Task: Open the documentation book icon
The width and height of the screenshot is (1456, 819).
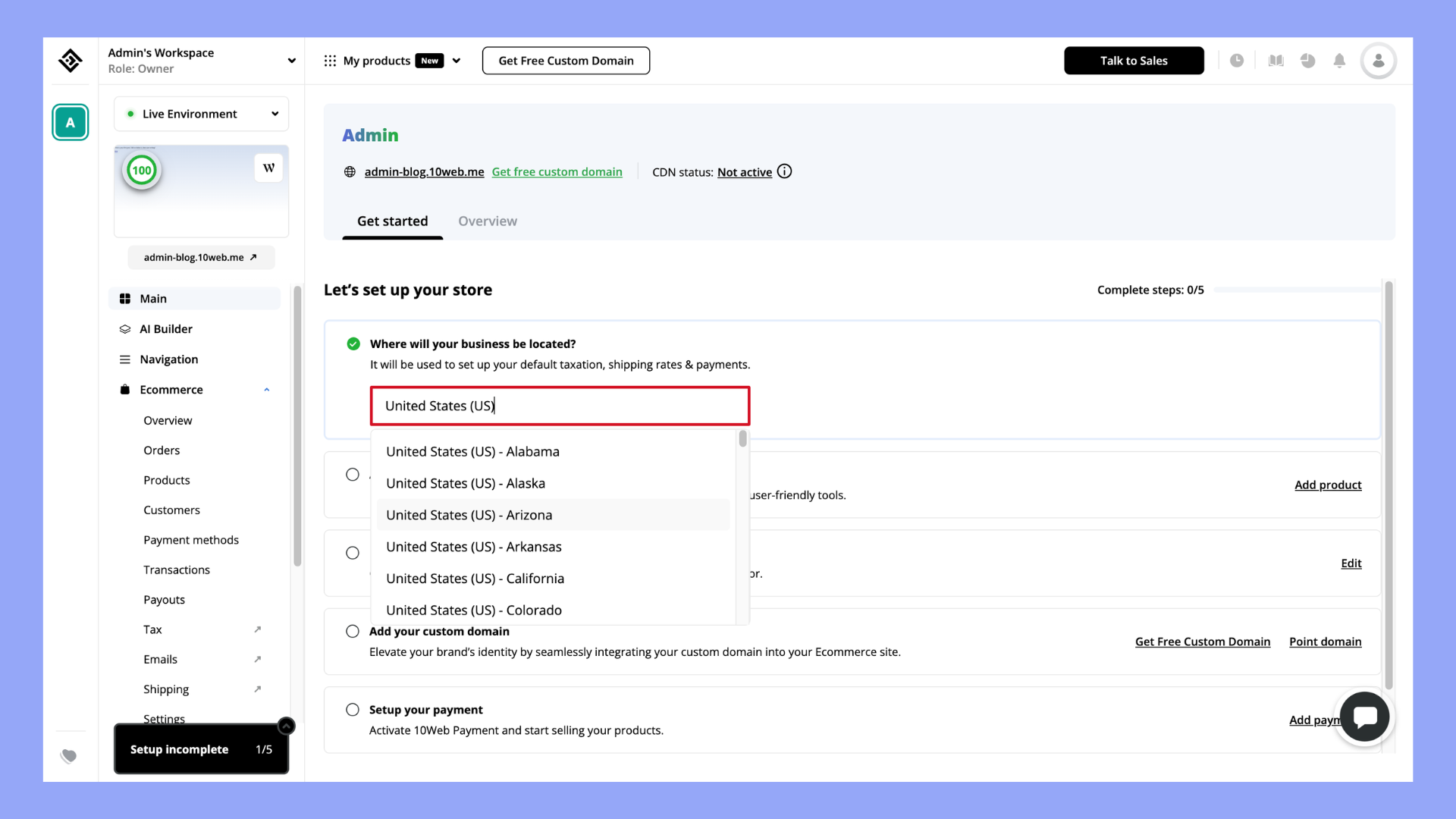Action: coord(1276,61)
